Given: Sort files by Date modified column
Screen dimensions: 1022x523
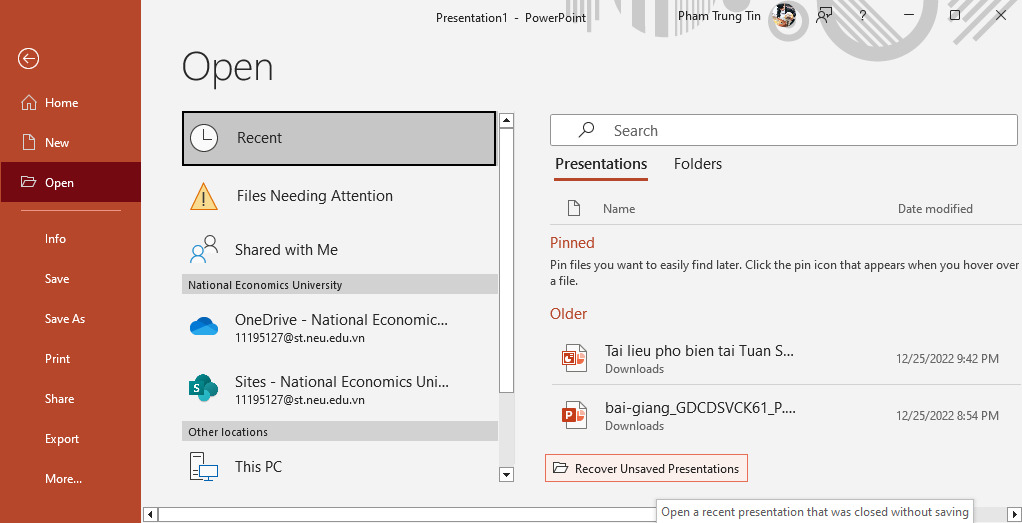Looking at the screenshot, I should pos(935,209).
